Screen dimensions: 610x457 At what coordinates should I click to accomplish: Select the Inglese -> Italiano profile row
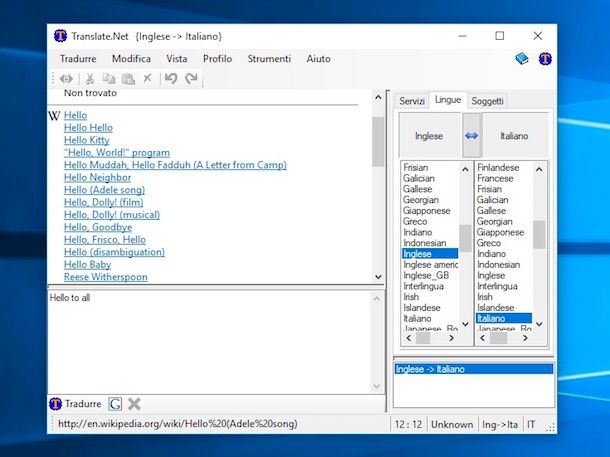point(474,369)
